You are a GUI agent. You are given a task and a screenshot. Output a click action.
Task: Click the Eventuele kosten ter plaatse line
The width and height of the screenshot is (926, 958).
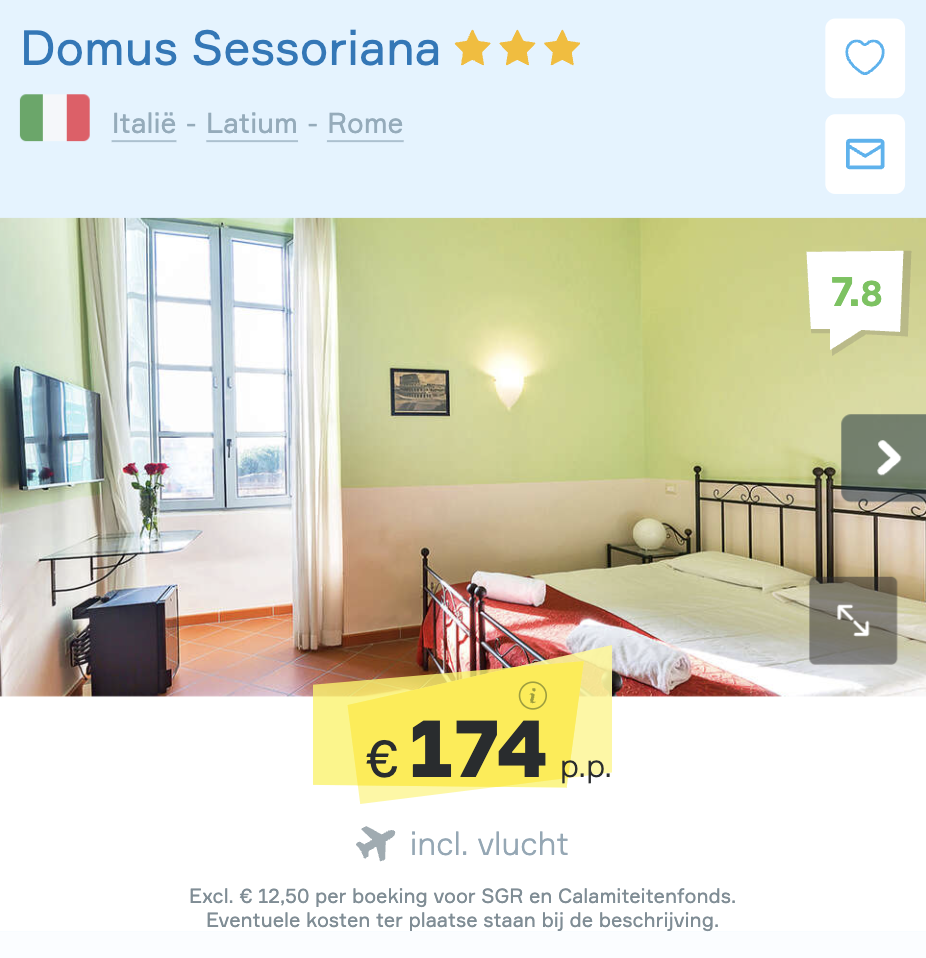coord(462,920)
